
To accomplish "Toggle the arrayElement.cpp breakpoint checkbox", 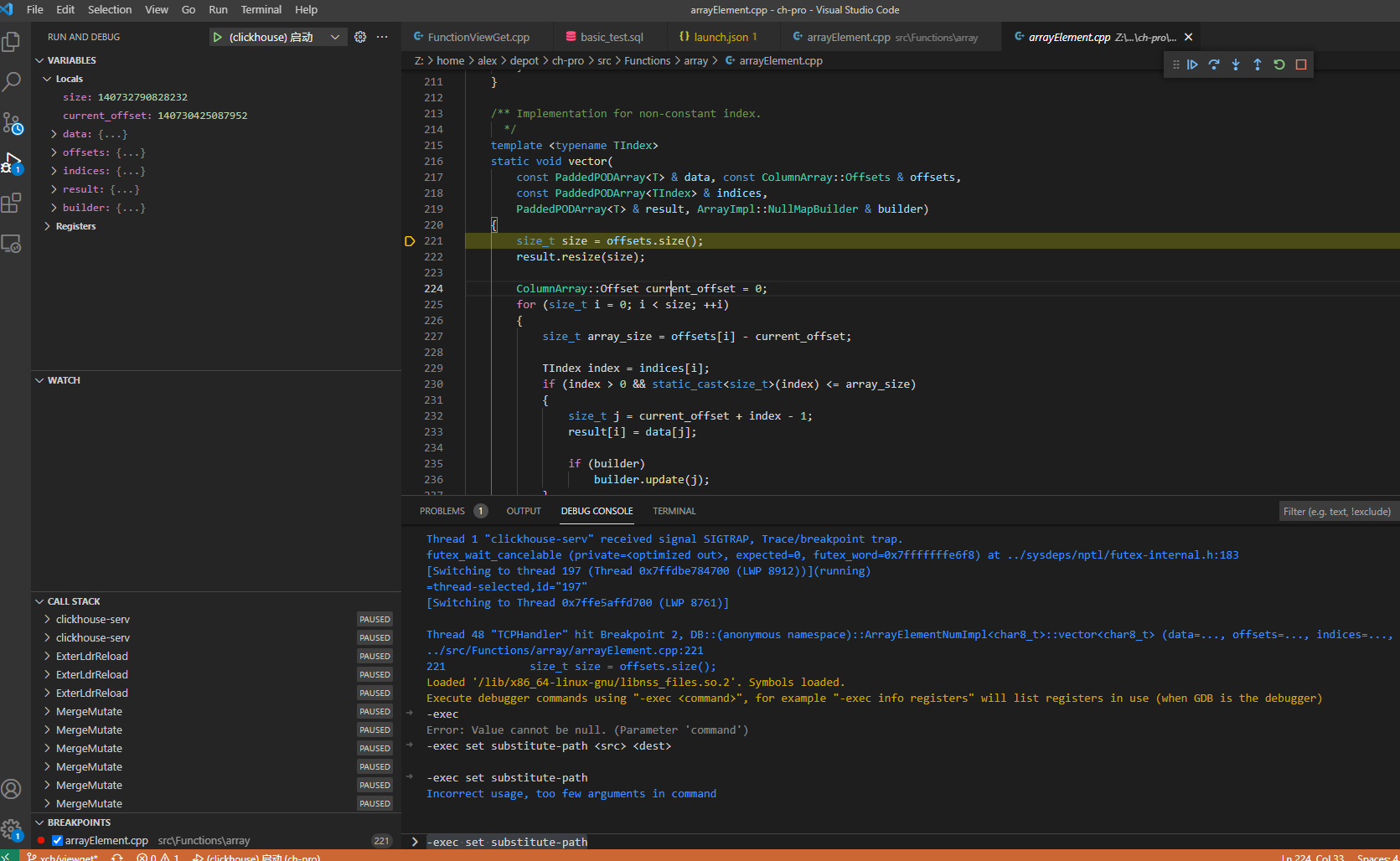I will [57, 840].
